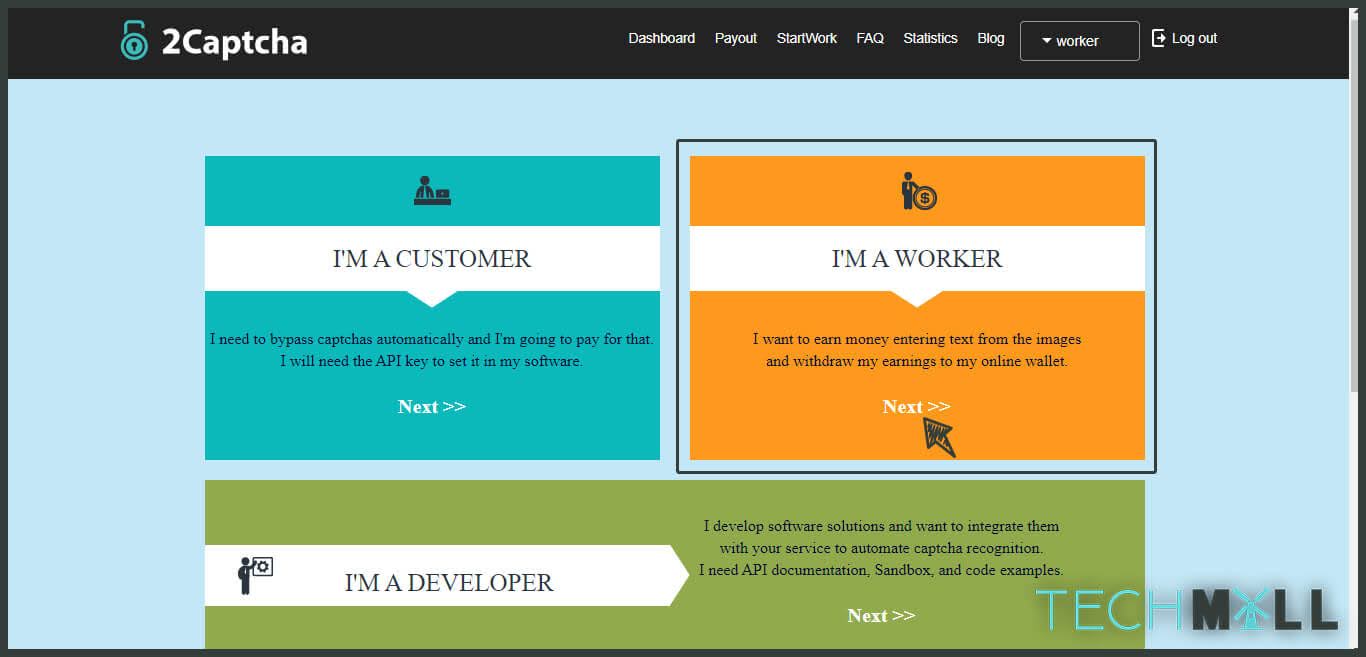This screenshot has height=657, width=1366.
Task: Click the worker with dollar coin icon
Action: [918, 191]
